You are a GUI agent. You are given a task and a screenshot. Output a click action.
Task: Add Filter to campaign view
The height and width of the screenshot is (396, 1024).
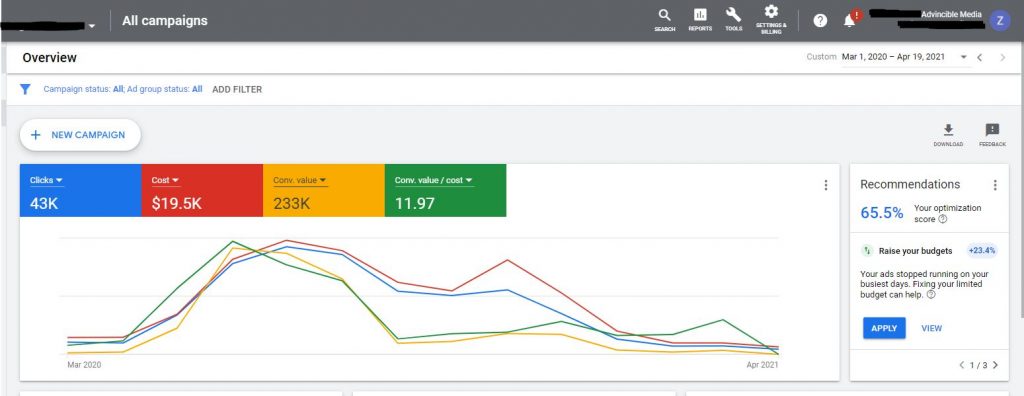(x=237, y=90)
